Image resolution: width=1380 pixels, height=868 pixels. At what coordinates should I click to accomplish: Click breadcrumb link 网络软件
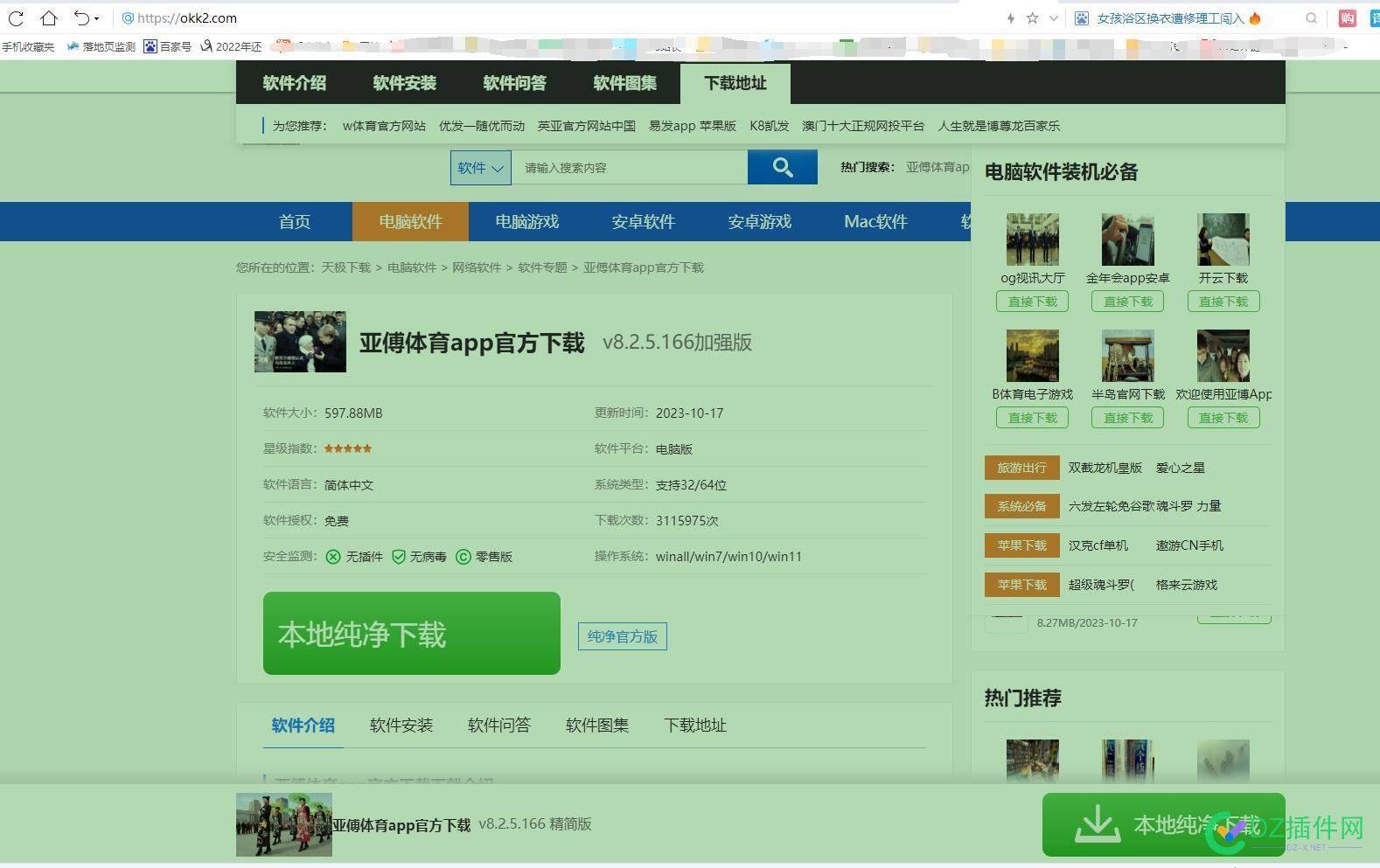477,267
